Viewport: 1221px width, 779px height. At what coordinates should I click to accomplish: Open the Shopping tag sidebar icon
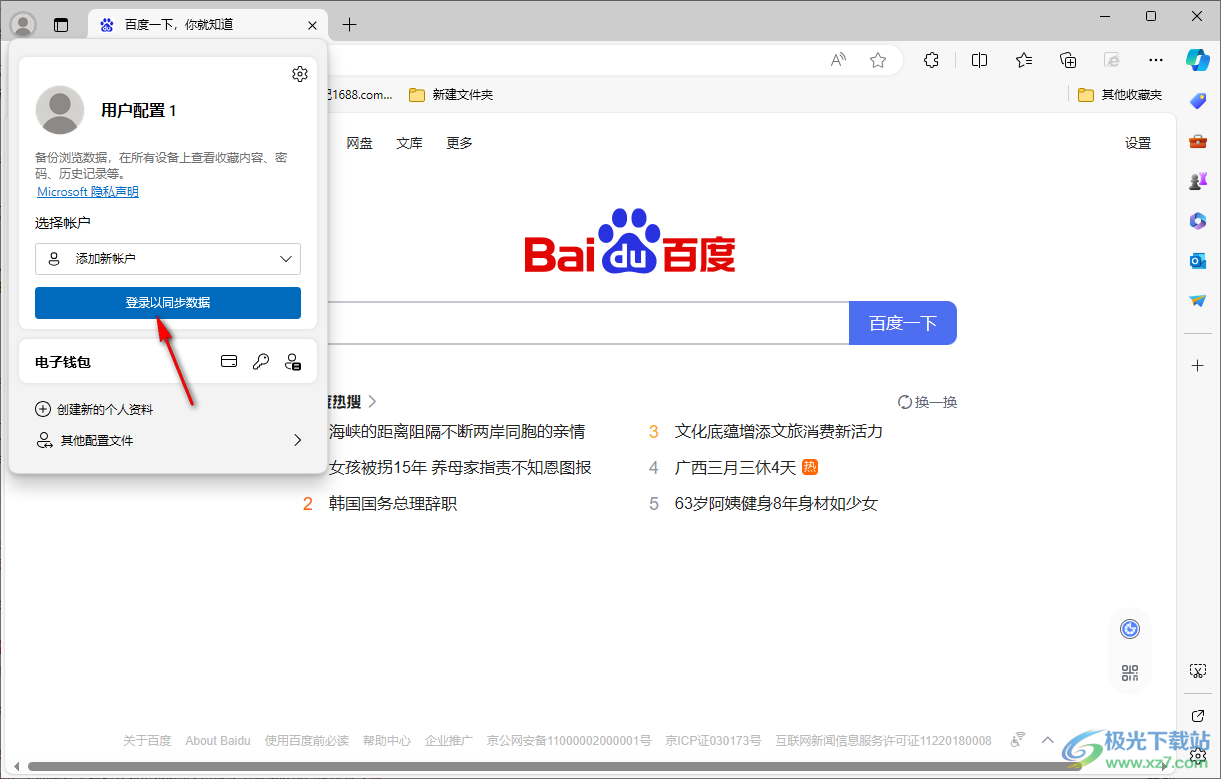point(1198,101)
